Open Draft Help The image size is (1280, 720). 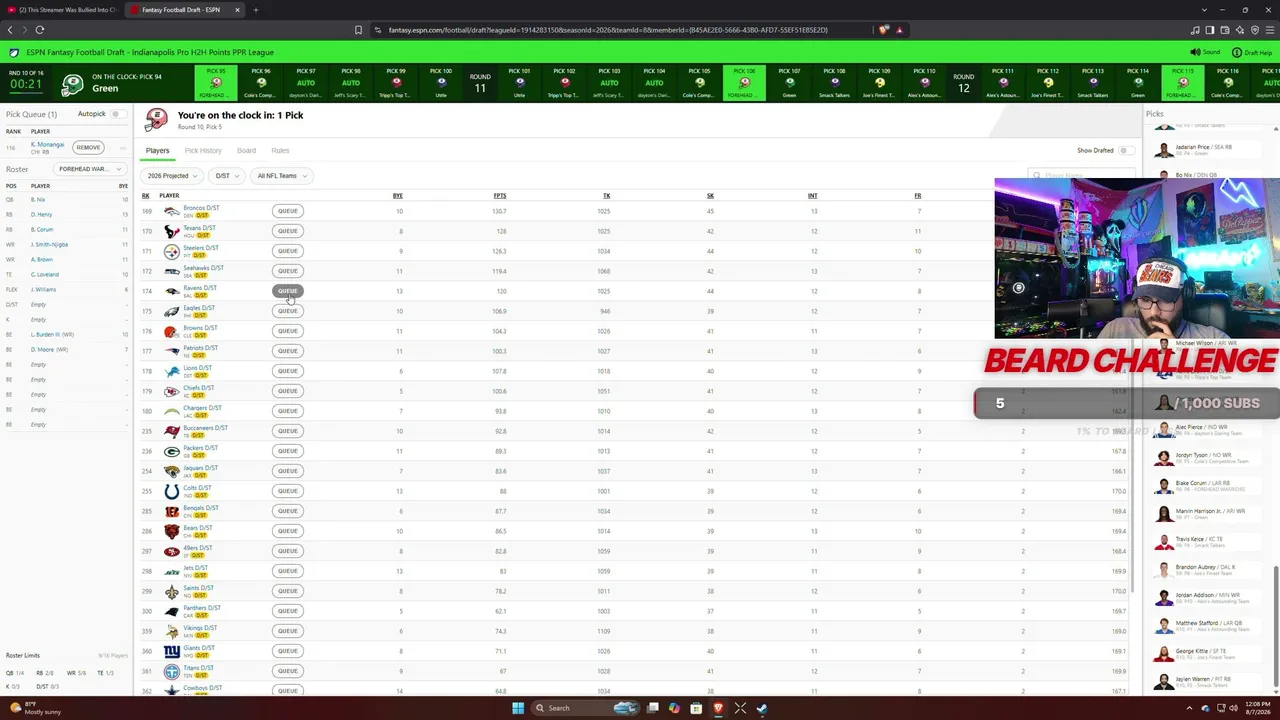[x=1252, y=52]
